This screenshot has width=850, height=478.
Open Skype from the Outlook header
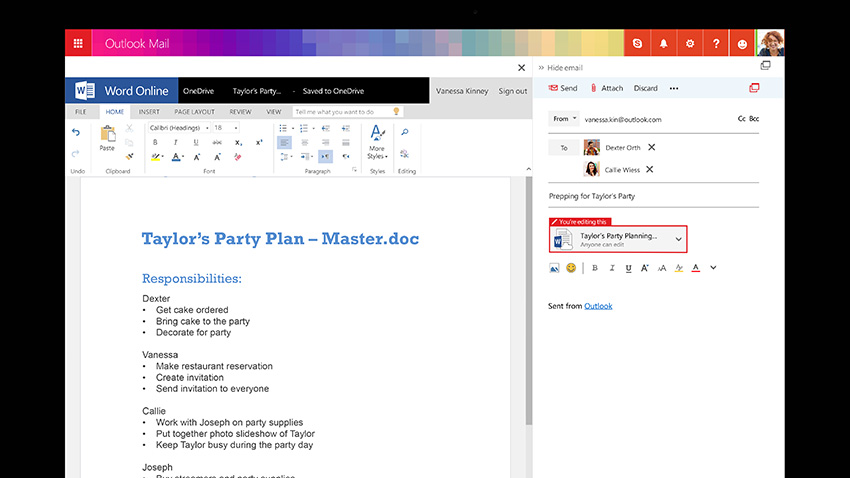[x=637, y=43]
